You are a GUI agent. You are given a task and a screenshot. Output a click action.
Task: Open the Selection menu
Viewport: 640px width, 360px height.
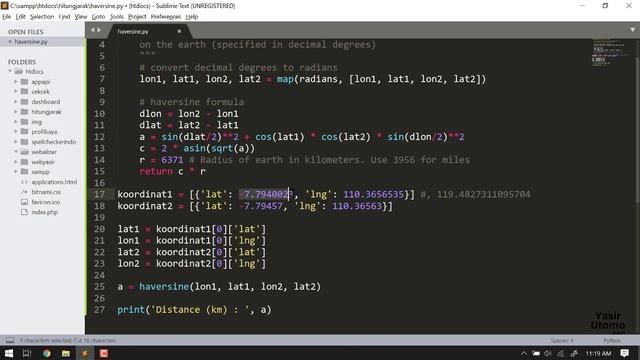coord(42,17)
